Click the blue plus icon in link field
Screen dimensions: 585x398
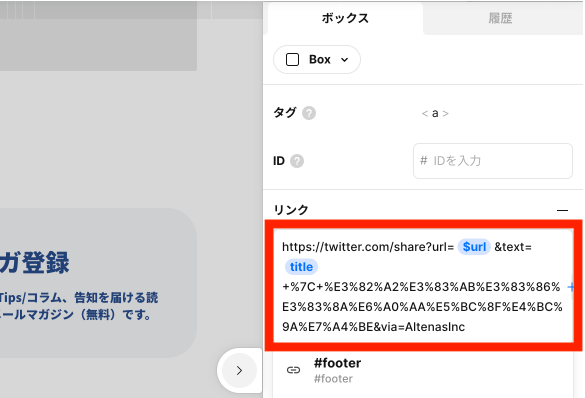point(570,287)
